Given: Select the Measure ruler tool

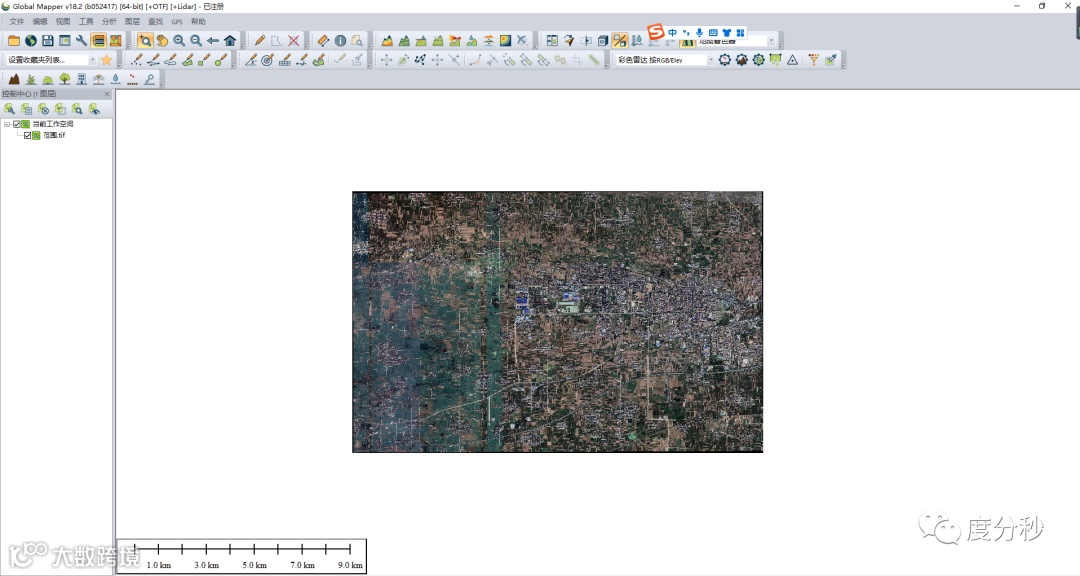Looking at the screenshot, I should [323, 41].
